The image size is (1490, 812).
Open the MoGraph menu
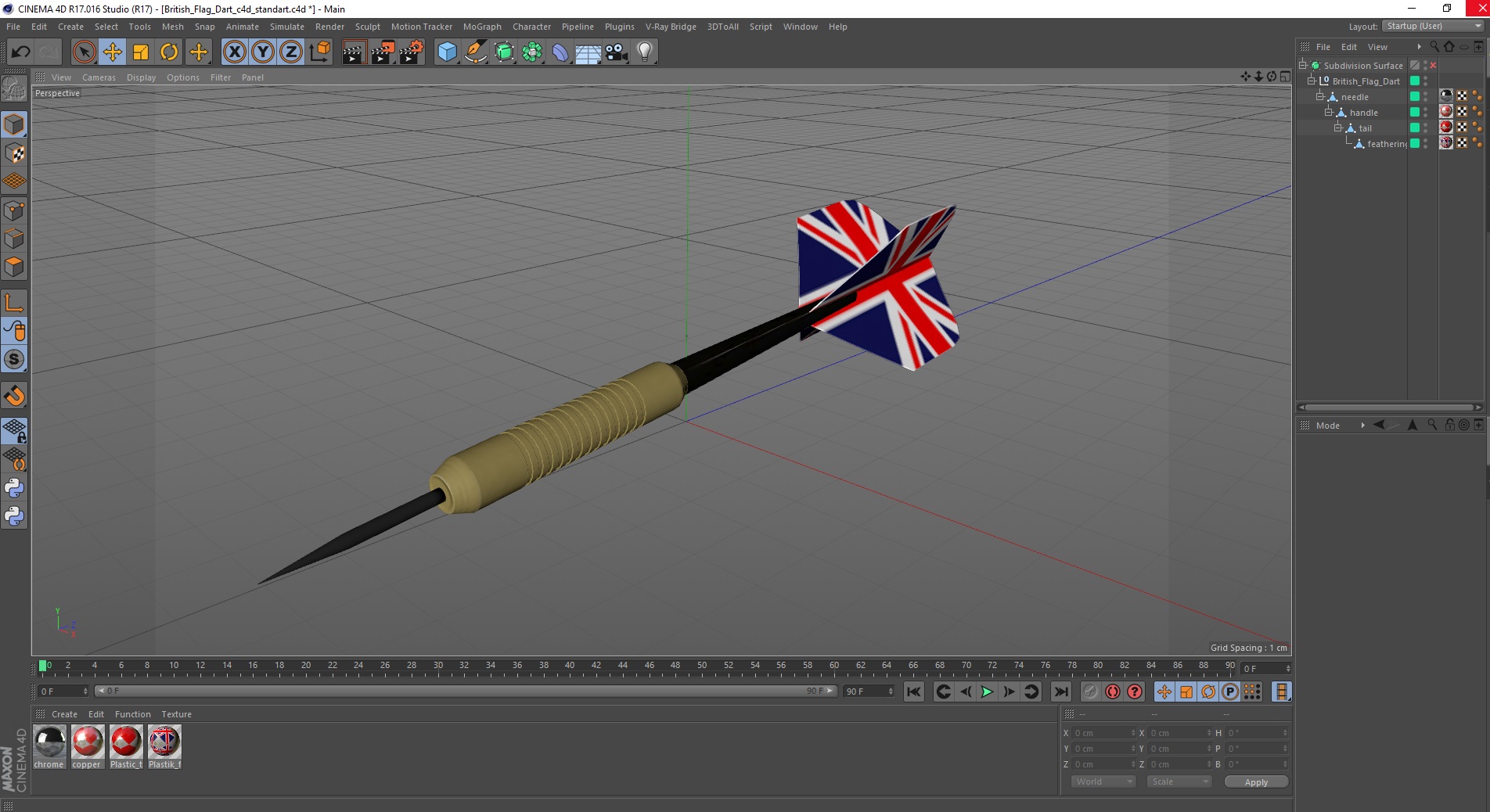[x=482, y=27]
